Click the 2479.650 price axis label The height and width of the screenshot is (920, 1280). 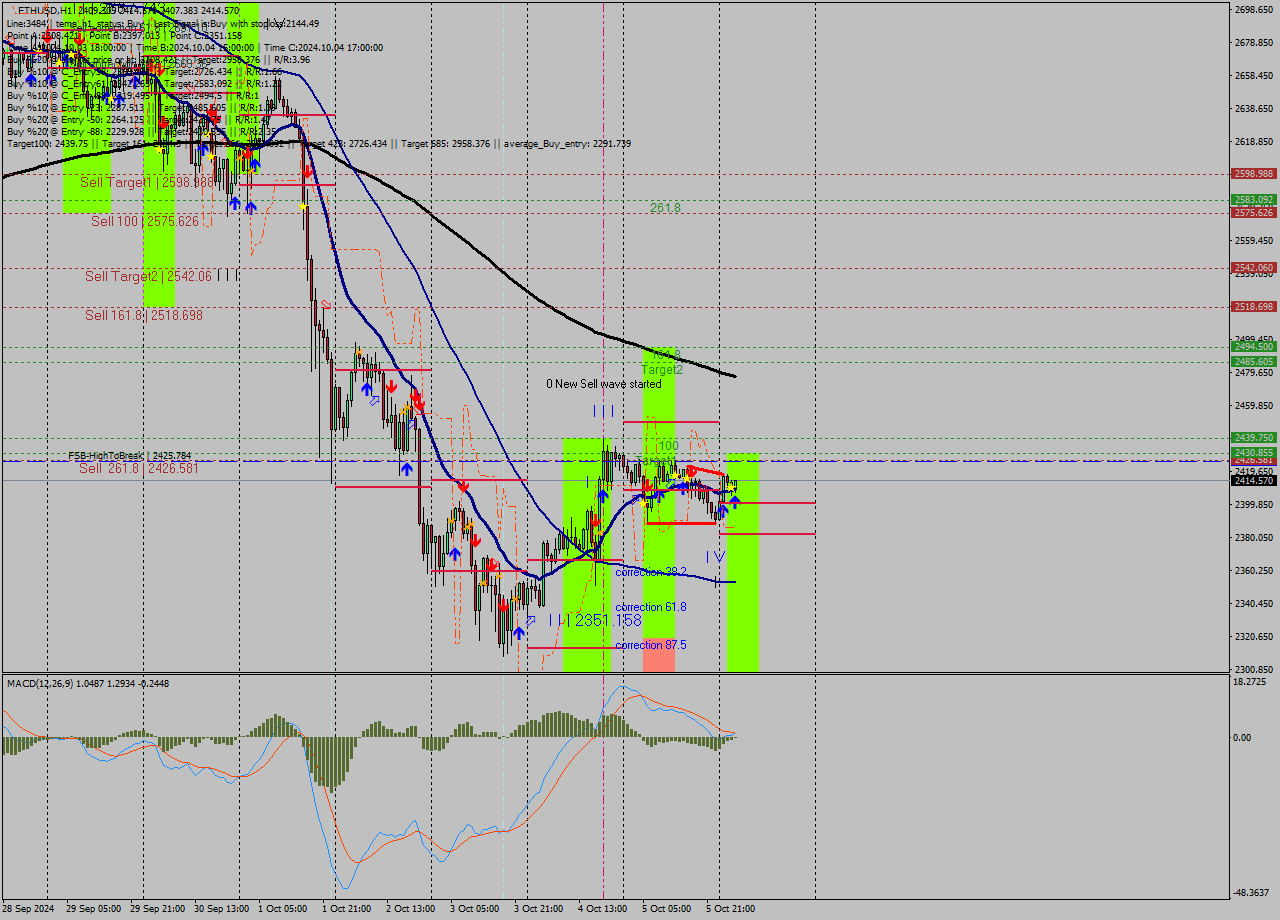(1254, 372)
